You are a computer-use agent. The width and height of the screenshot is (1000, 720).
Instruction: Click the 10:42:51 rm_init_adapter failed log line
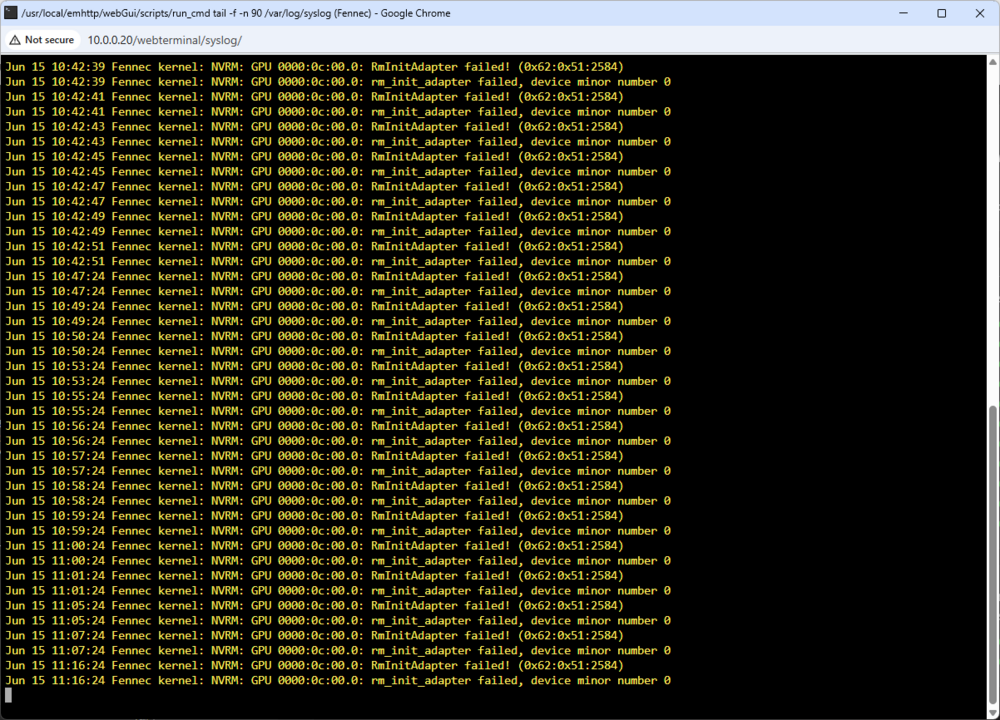tap(338, 261)
